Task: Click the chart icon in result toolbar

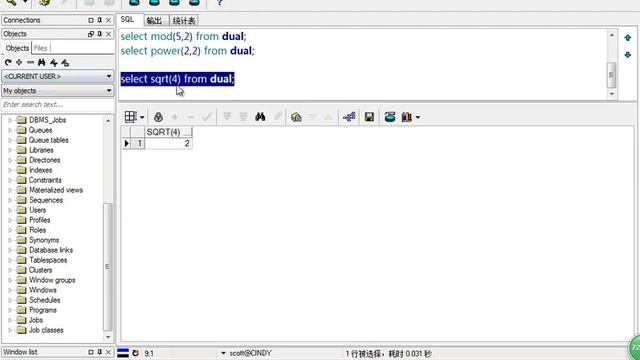Action: click(407, 117)
